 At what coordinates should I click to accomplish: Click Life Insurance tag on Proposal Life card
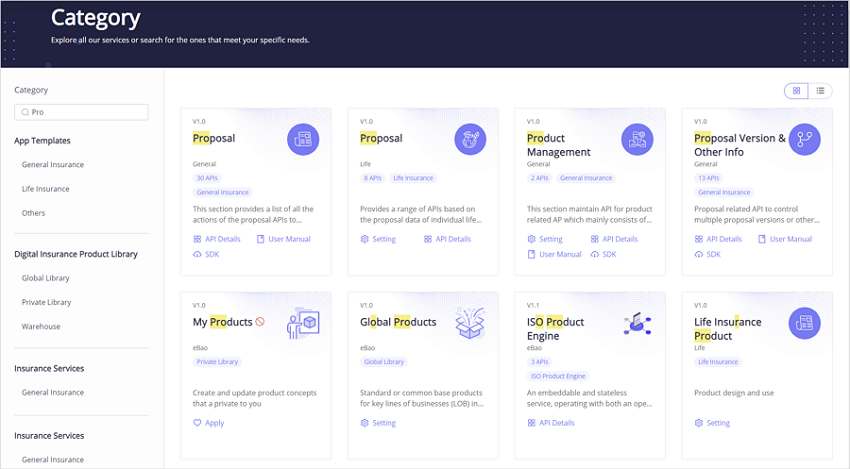tap(413, 178)
